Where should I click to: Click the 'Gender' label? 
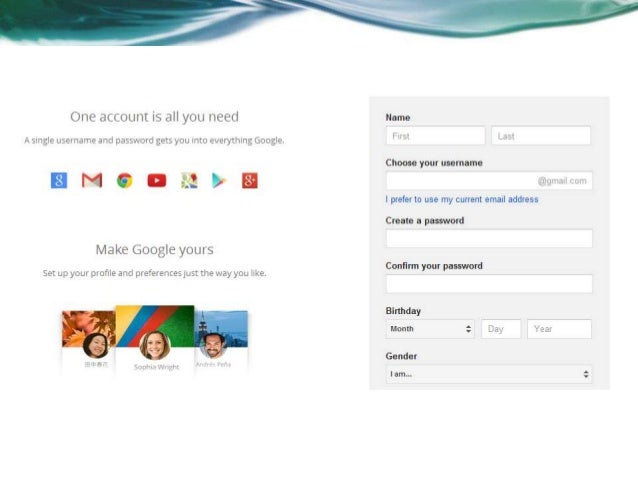click(401, 356)
